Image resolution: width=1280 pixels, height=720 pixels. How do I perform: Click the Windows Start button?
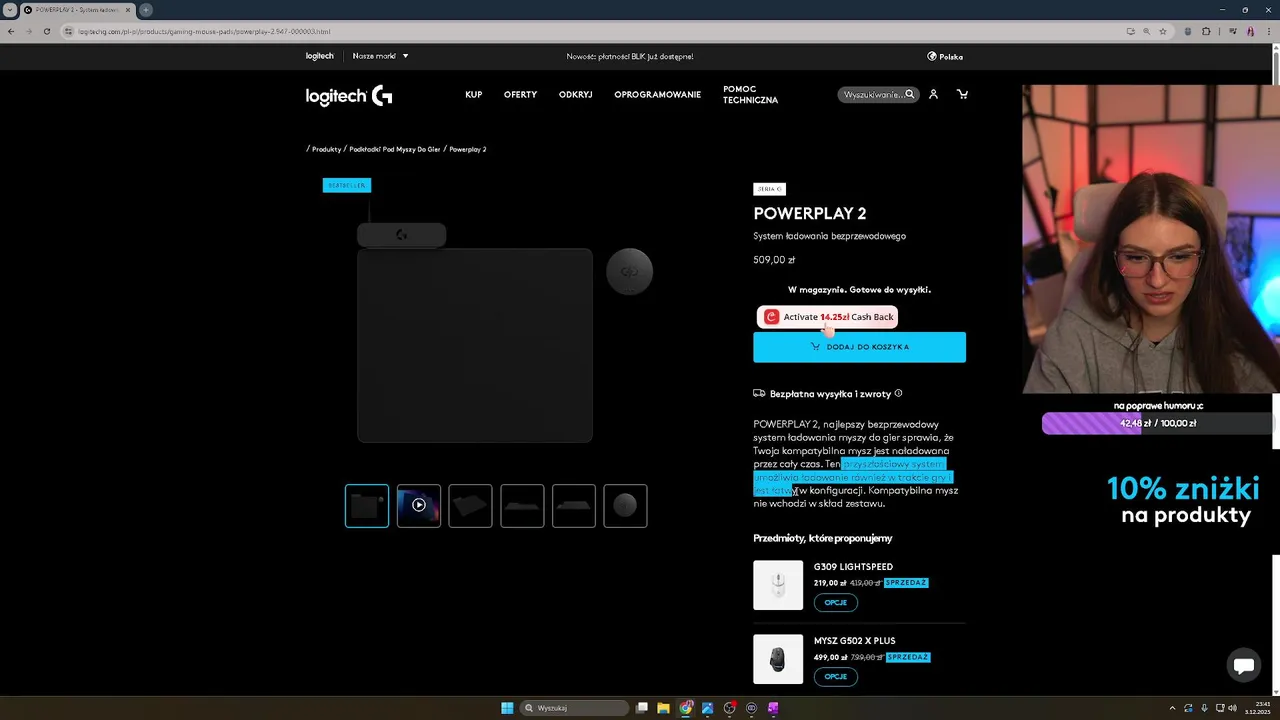(507, 708)
